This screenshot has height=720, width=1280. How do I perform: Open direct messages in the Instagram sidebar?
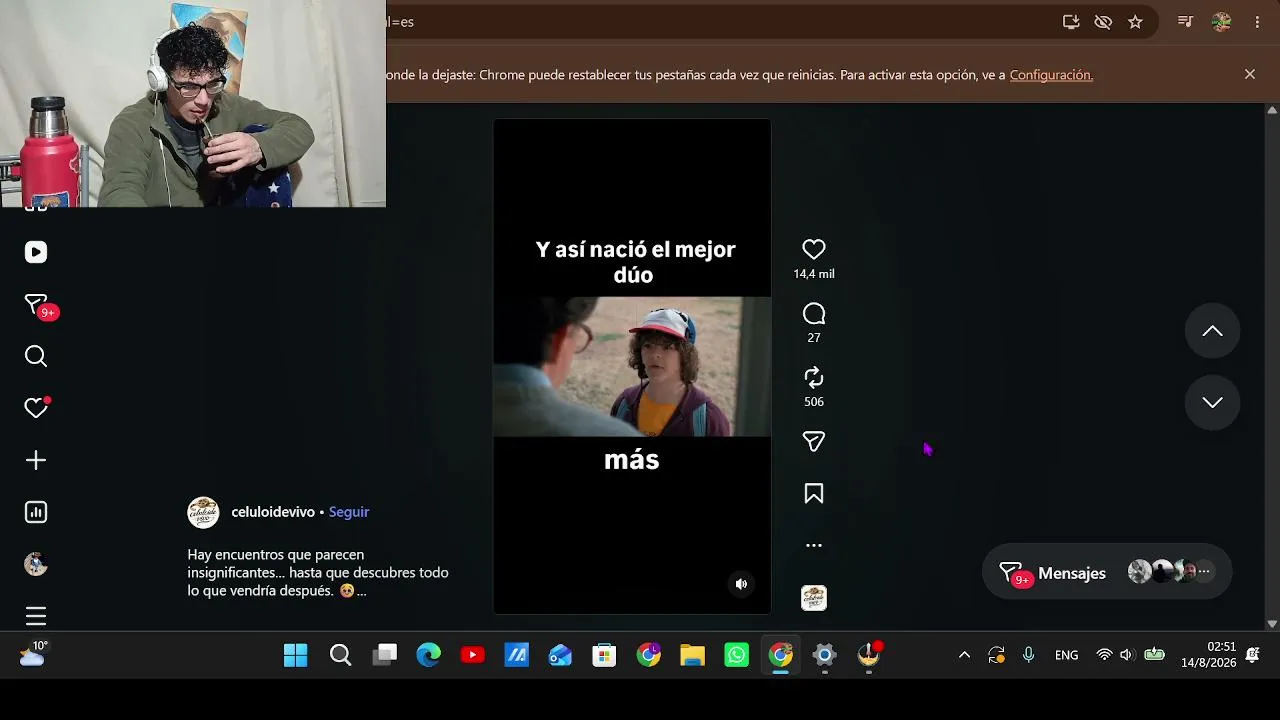[36, 304]
